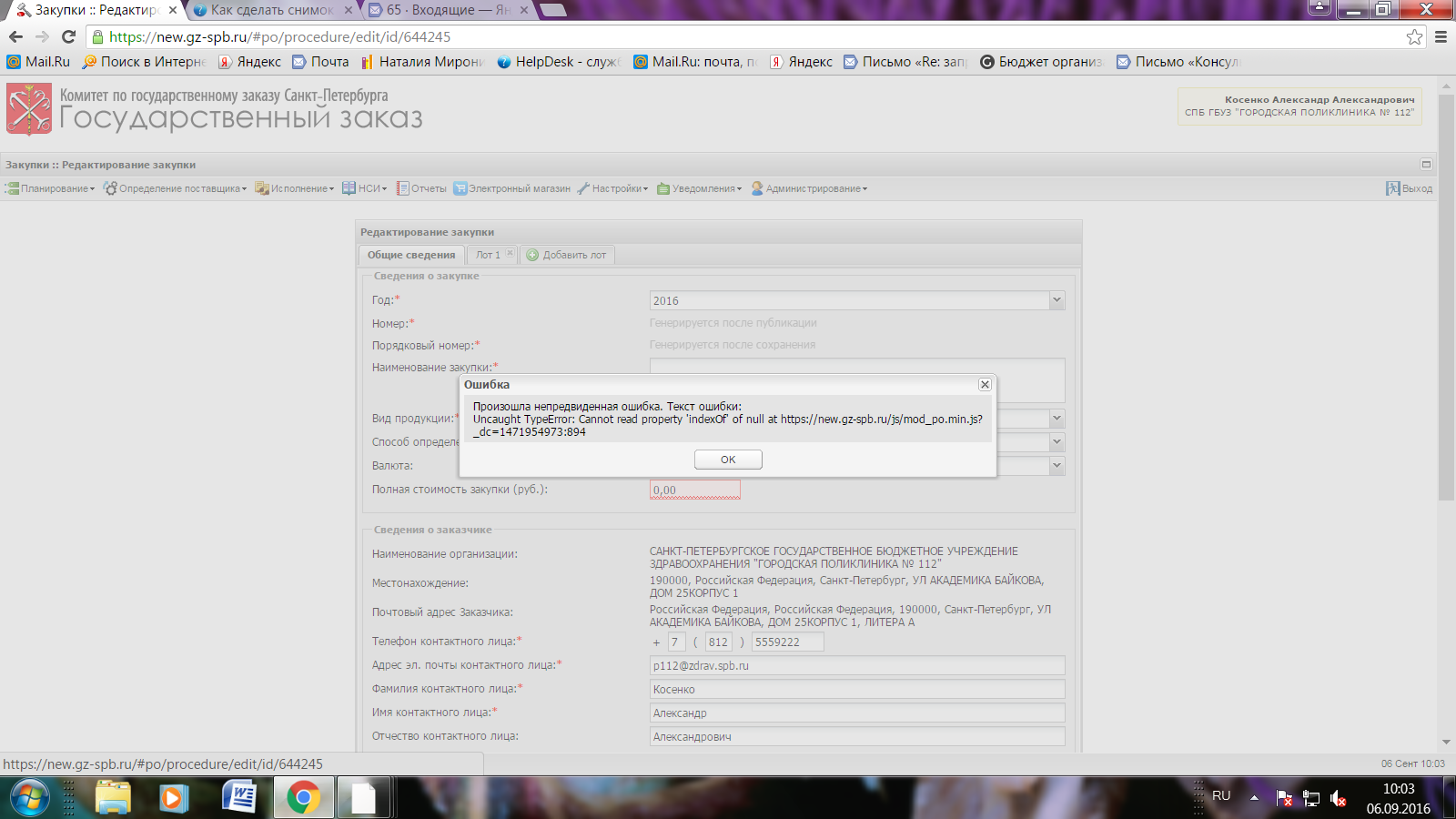Expand the Валюта dropdown arrow
The image size is (1456, 819).
[1057, 466]
